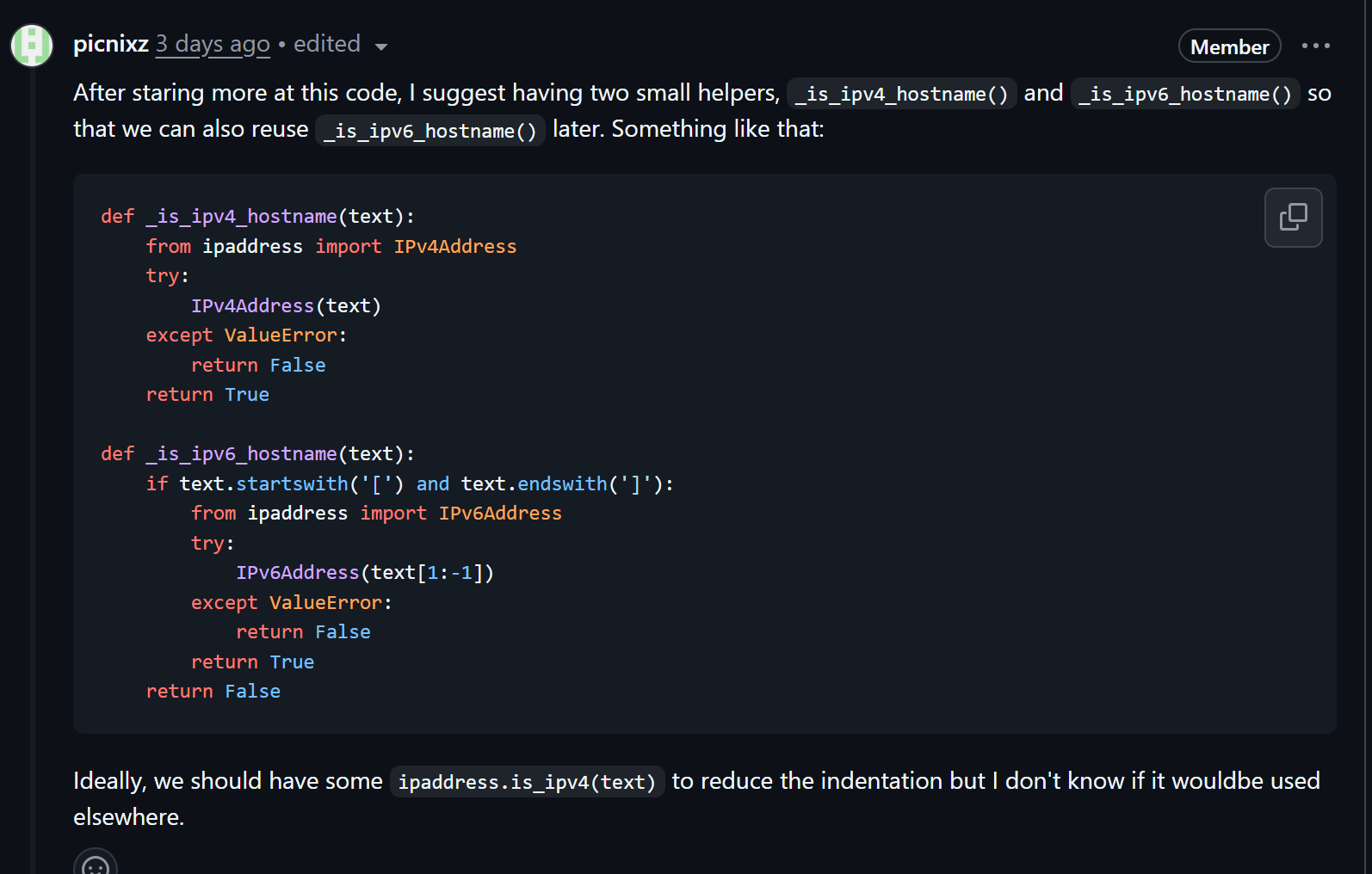The image size is (1372, 874).
Task: Click picnixz's avatar image
Action: (x=32, y=46)
